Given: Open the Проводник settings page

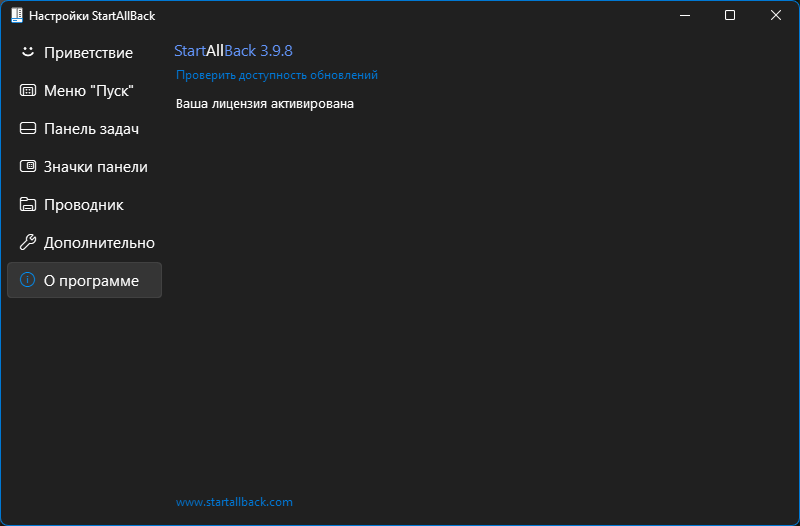Looking at the screenshot, I should click(84, 204).
